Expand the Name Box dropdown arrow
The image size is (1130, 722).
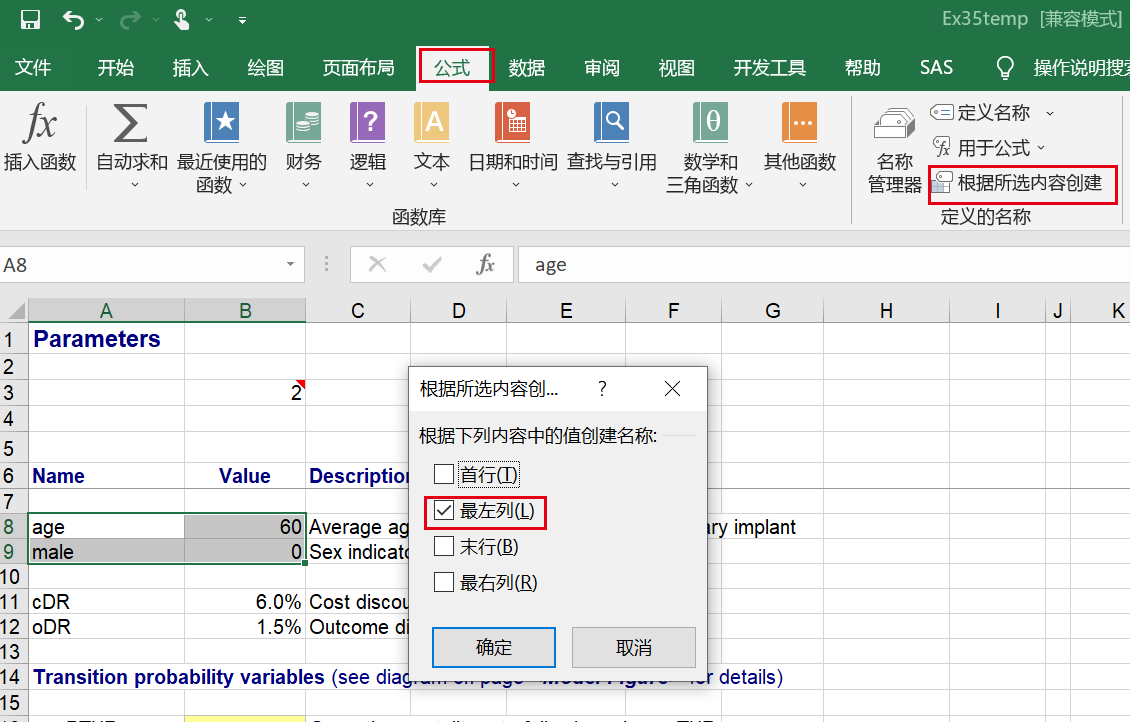(x=290, y=265)
